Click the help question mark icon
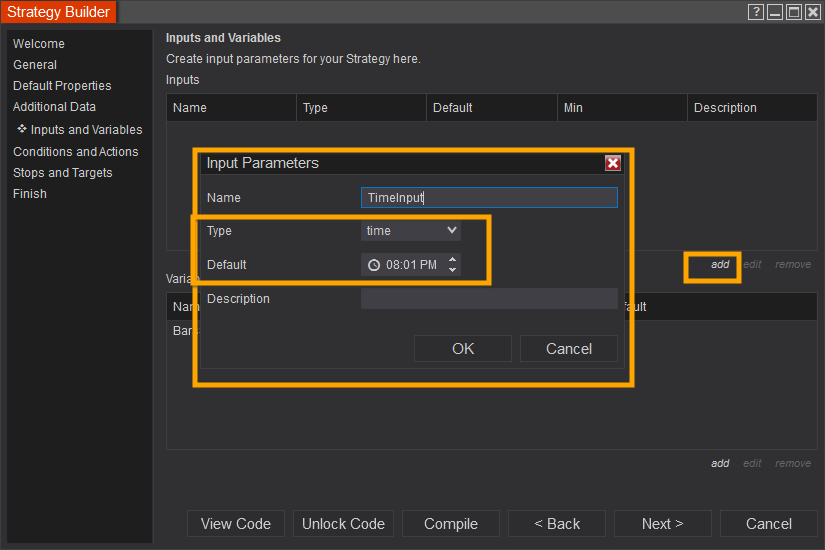The width and height of the screenshot is (825, 550). [x=756, y=12]
